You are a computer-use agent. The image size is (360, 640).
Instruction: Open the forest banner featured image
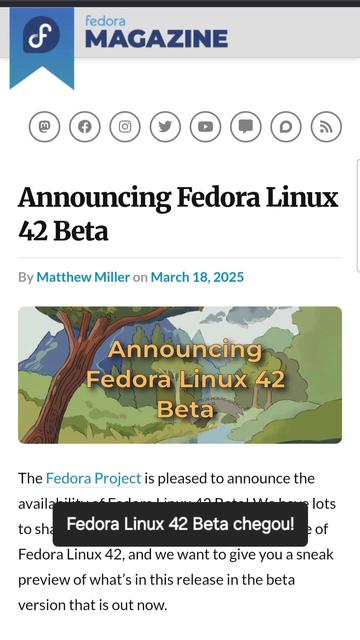click(180, 375)
